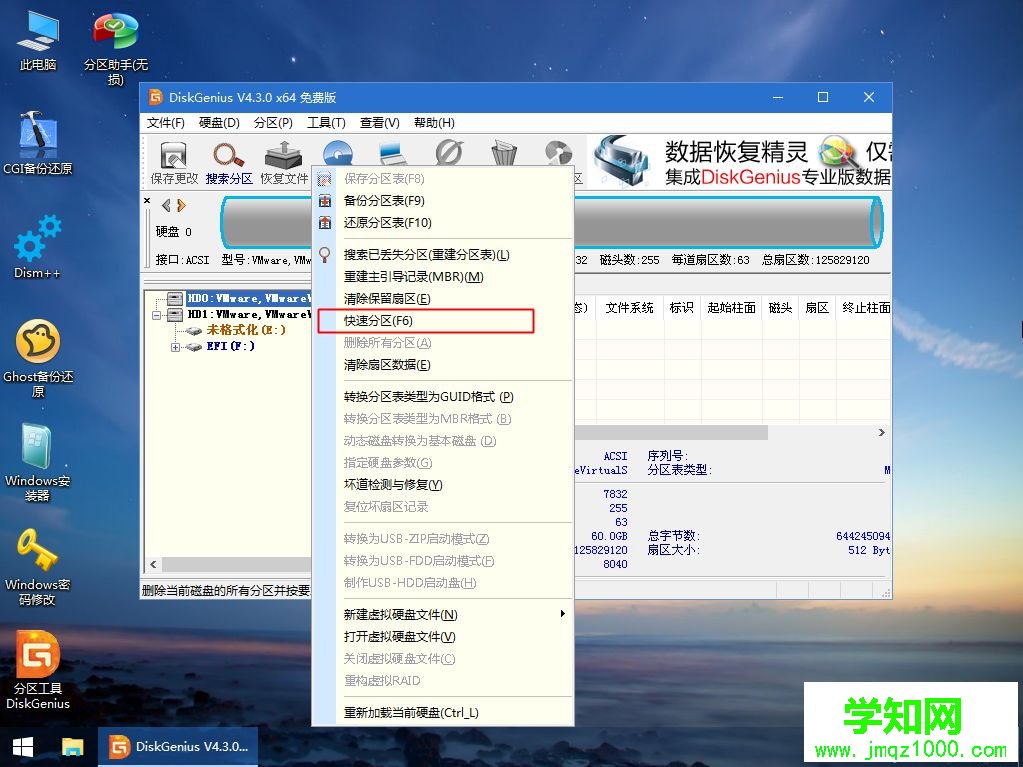
Task: Click the CD/disc icon in the toolbar
Action: (338, 155)
